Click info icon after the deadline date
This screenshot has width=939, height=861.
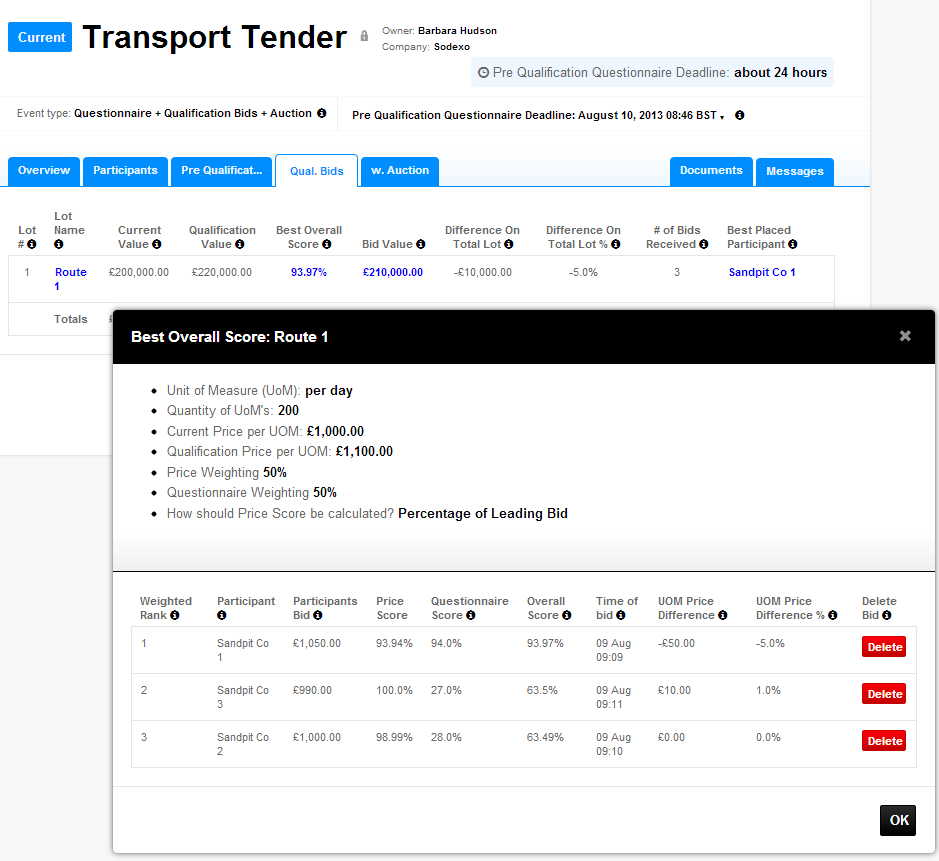[x=740, y=115]
